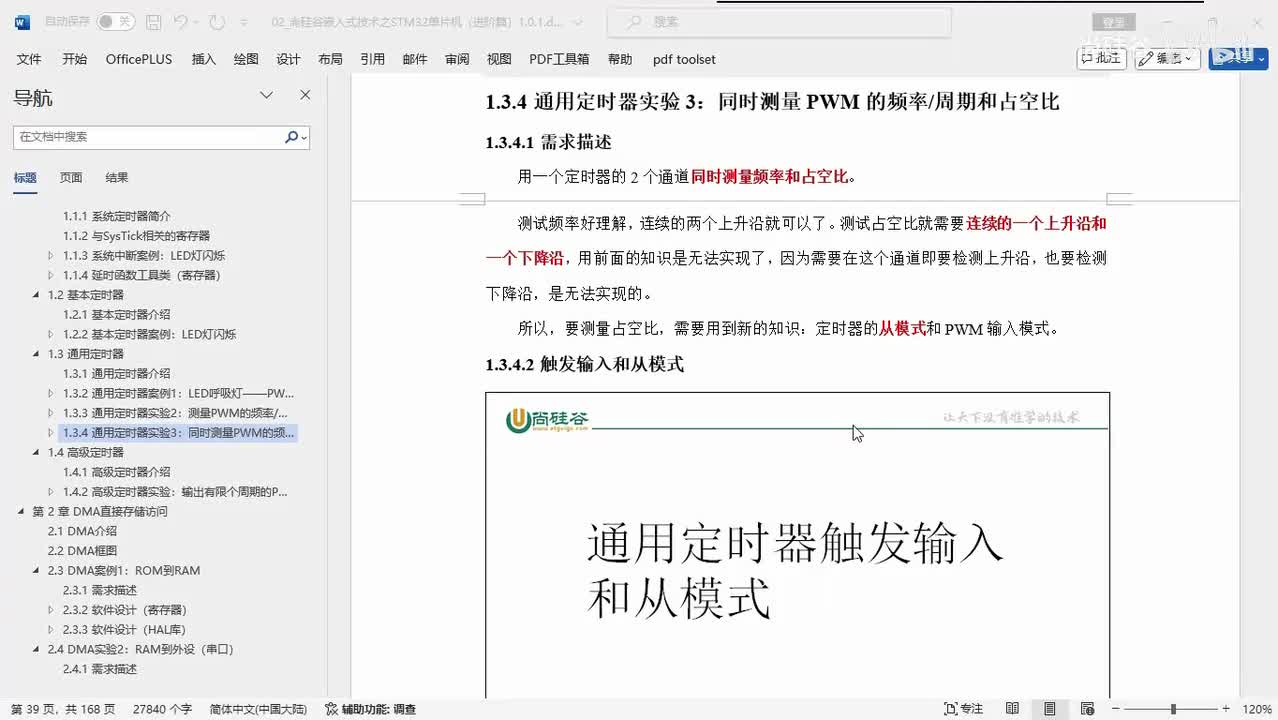Switch to Read Mode view icon

point(1012,709)
